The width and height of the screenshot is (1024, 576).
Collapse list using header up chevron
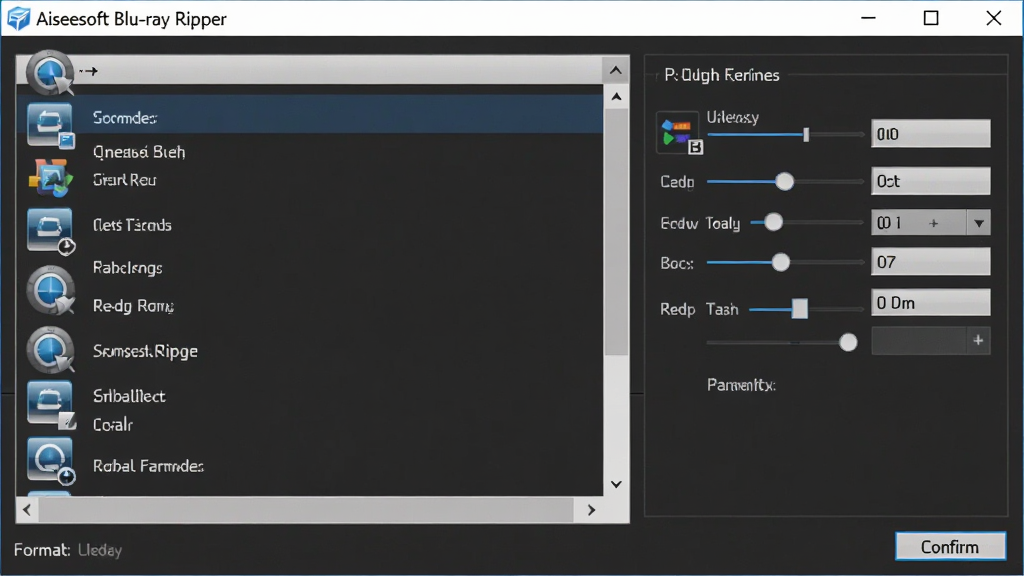[x=616, y=70]
